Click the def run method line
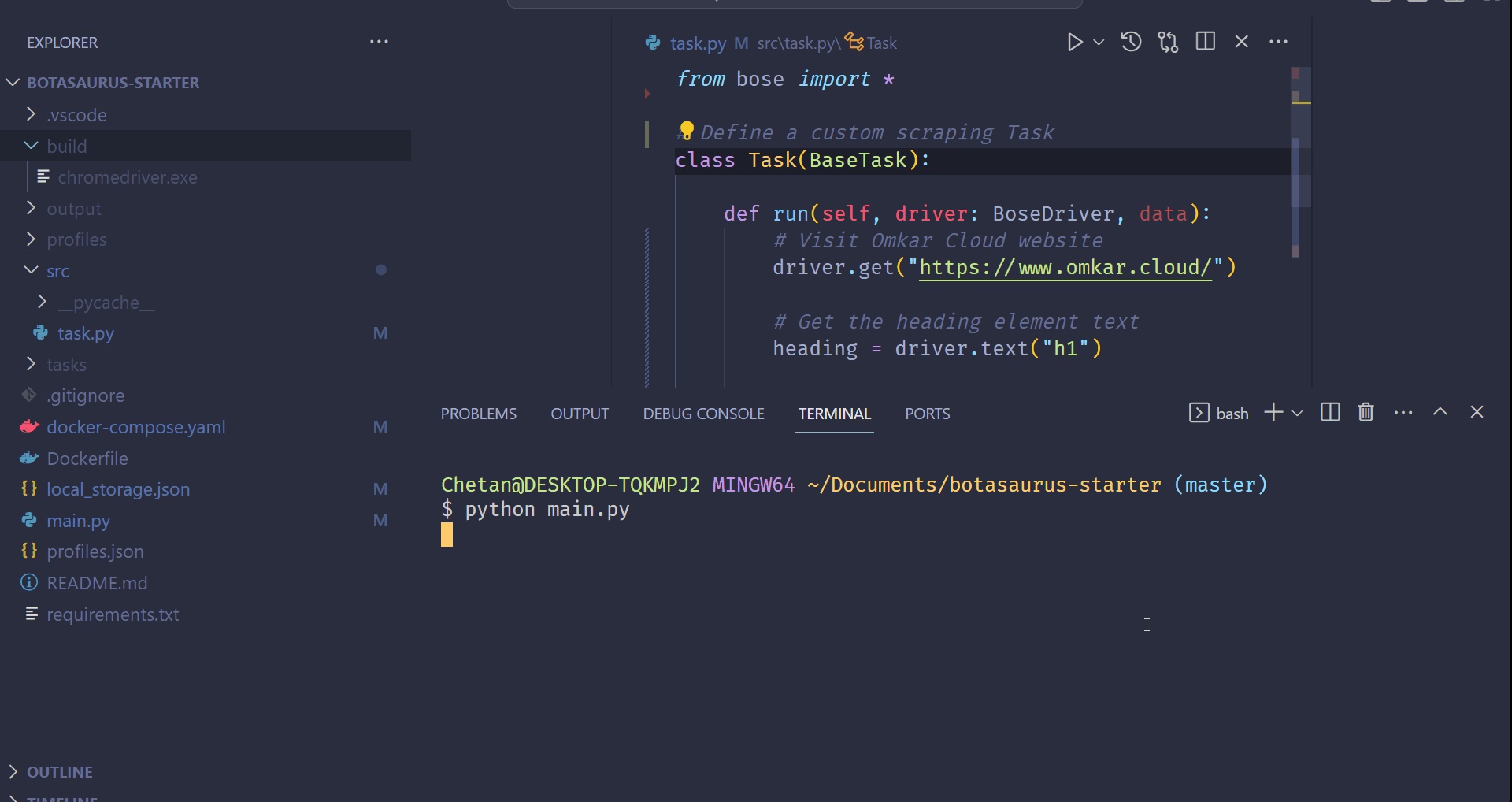1512x802 pixels. (967, 213)
